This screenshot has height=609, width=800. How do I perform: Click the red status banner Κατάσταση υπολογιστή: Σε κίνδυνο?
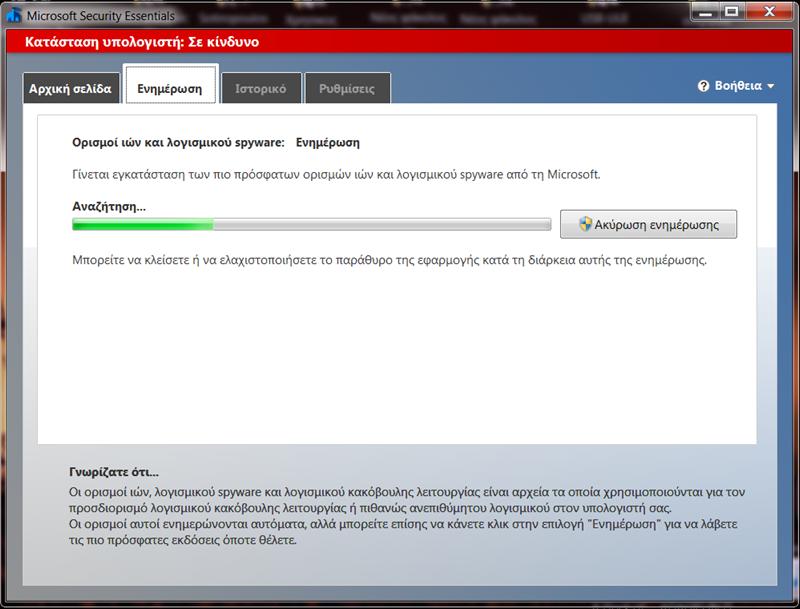pyautogui.click(x=399, y=42)
